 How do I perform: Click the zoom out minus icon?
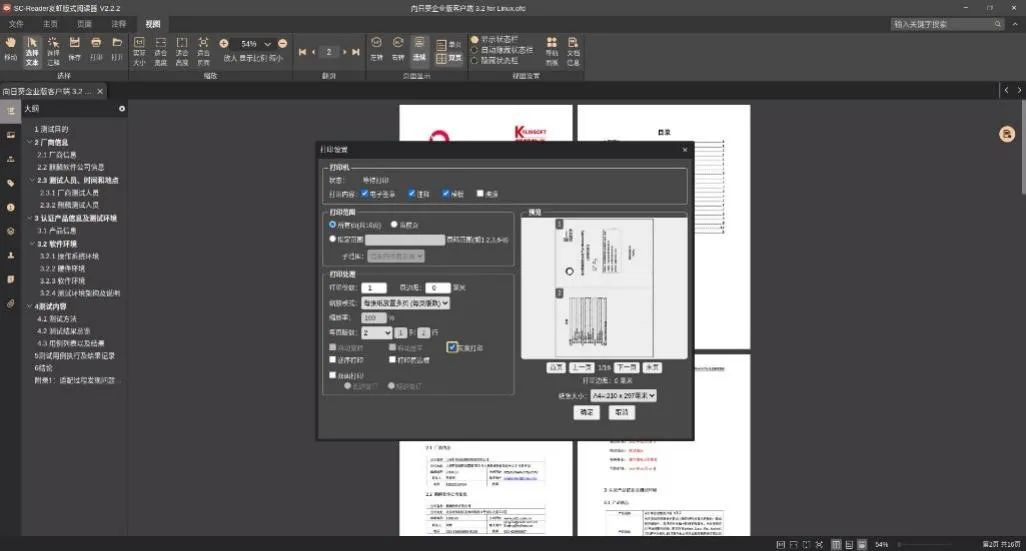283,44
